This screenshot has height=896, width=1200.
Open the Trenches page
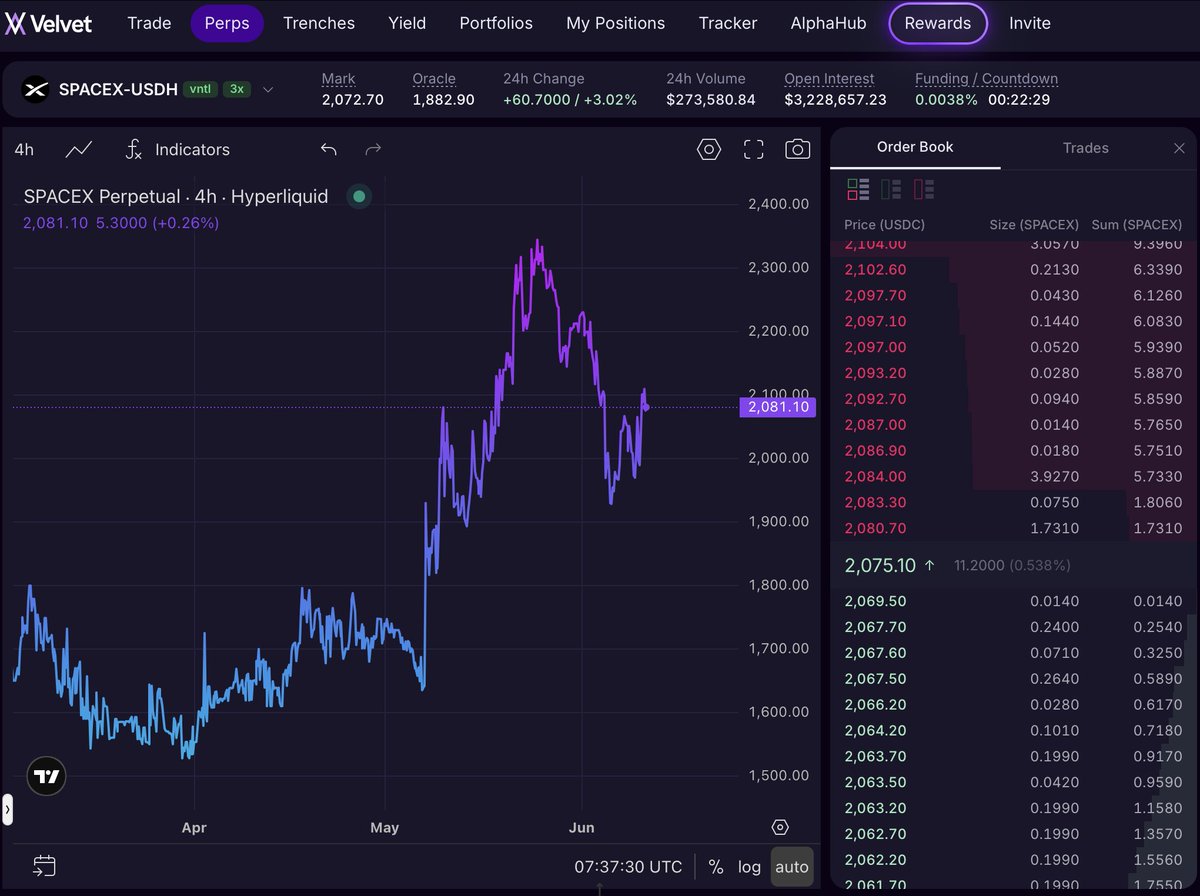coord(319,23)
